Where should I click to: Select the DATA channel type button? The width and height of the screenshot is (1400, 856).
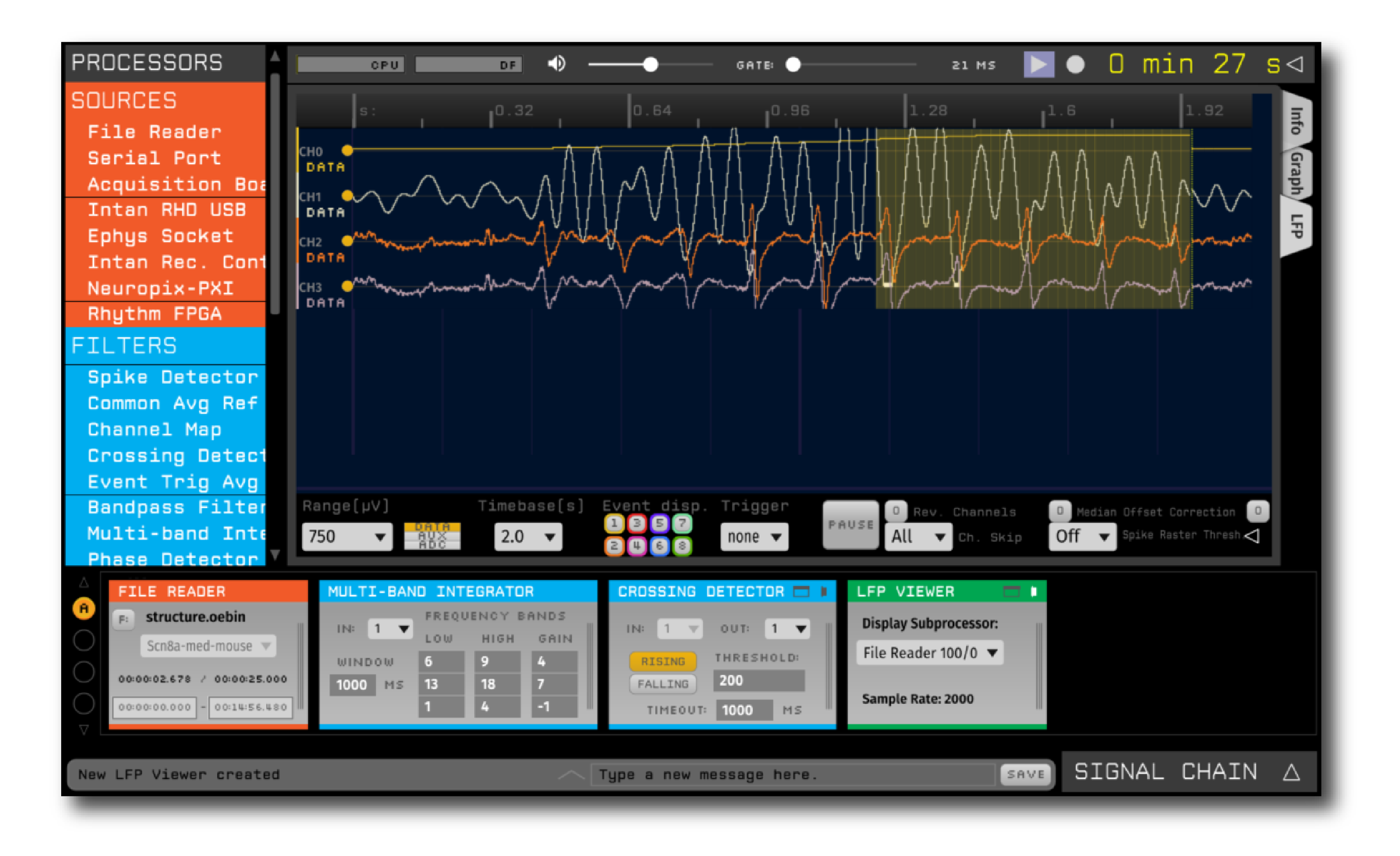pos(432,527)
